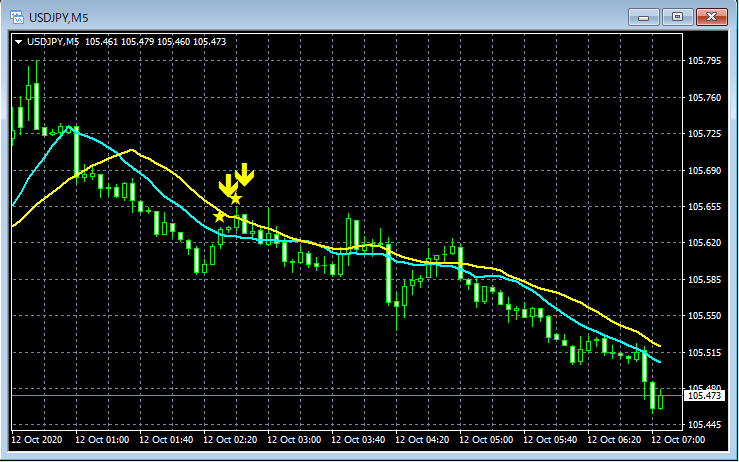739x462 pixels.
Task: Collapse the USDJPY,M5 info triangle in chart corner
Action: [19, 42]
